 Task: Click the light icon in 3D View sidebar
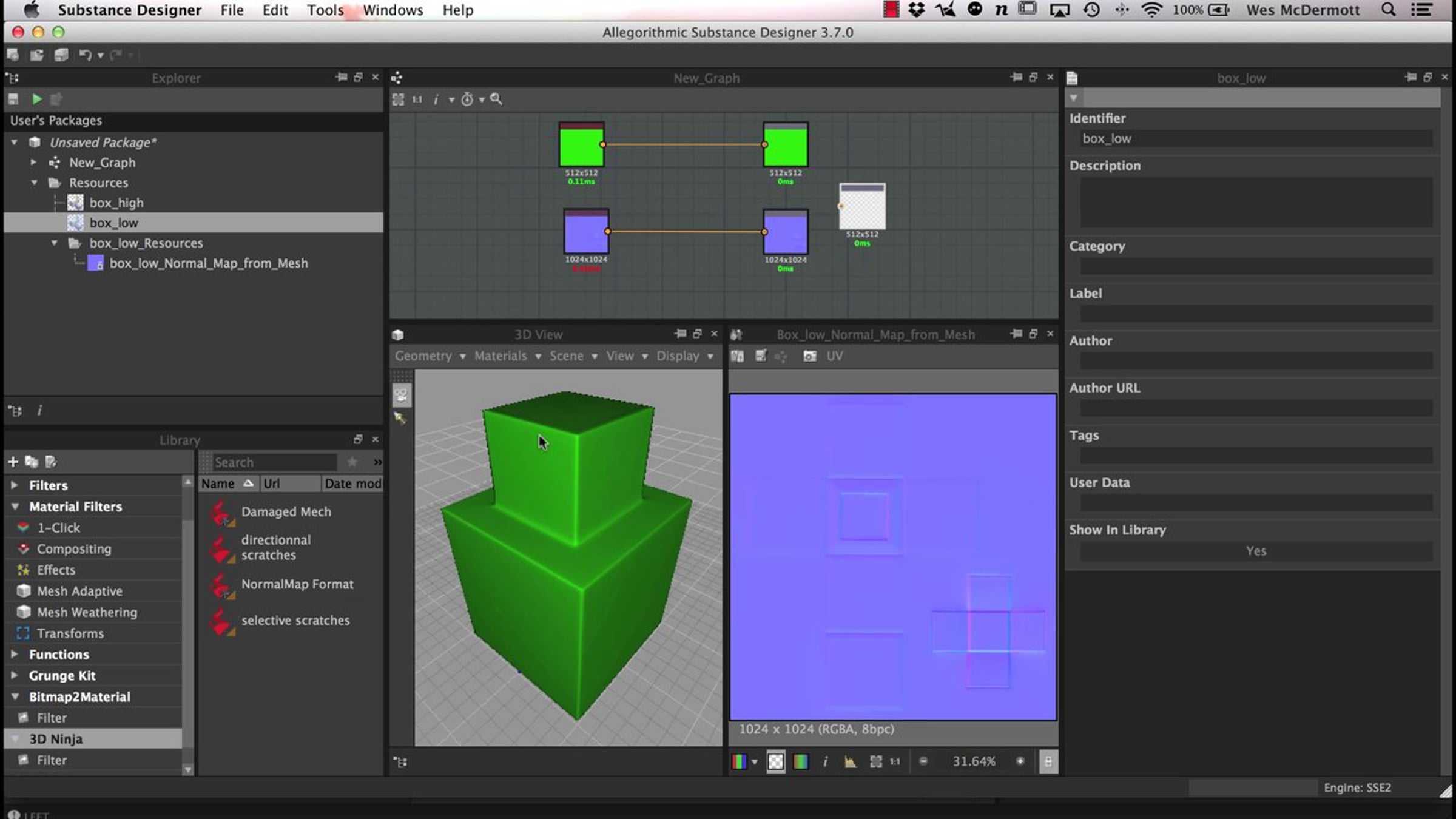(400, 418)
